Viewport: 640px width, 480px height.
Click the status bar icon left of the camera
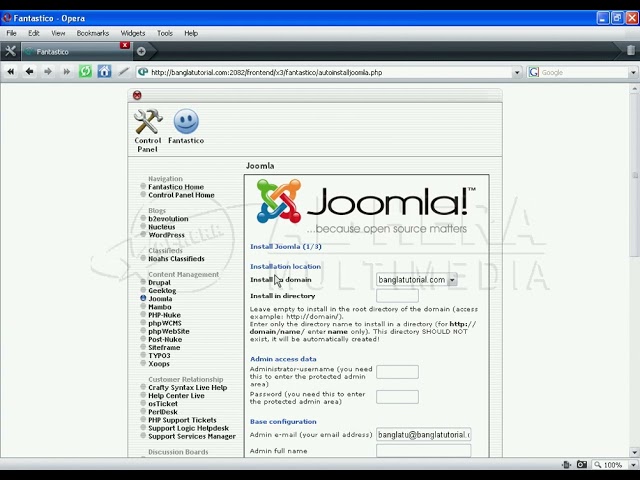(566, 464)
